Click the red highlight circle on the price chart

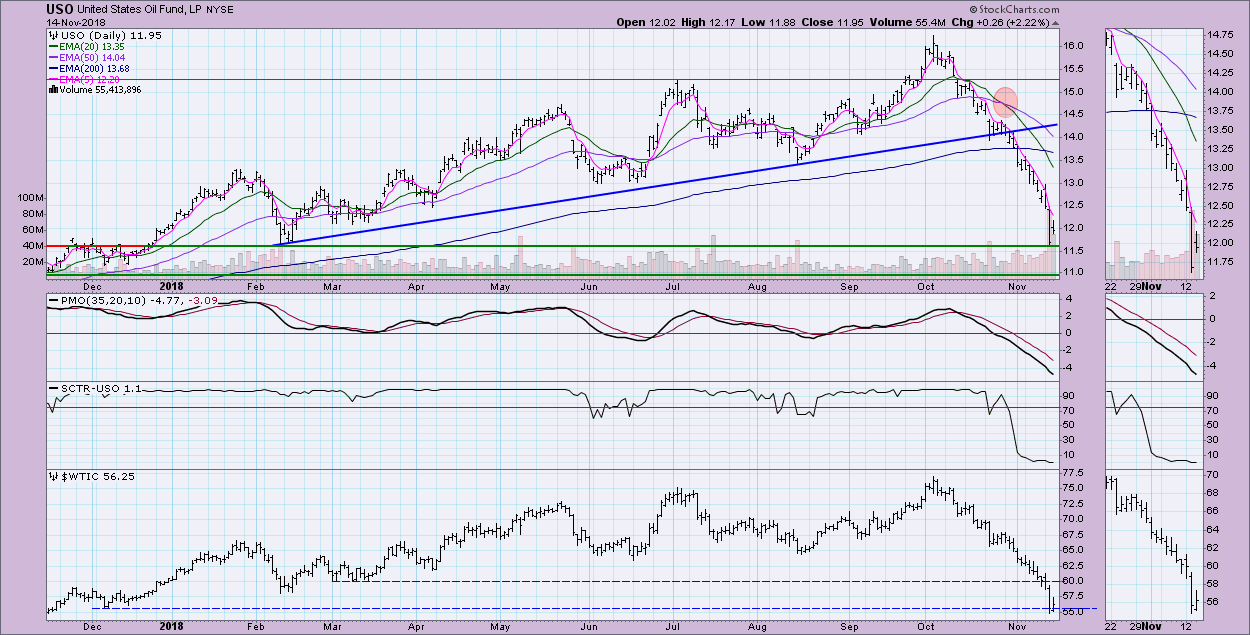coord(1005,101)
